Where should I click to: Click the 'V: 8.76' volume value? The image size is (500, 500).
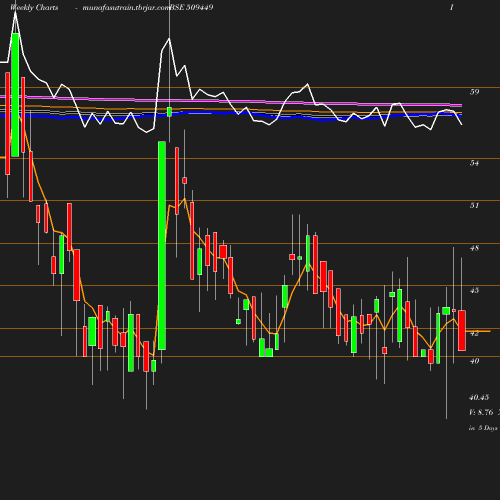[x=481, y=412]
